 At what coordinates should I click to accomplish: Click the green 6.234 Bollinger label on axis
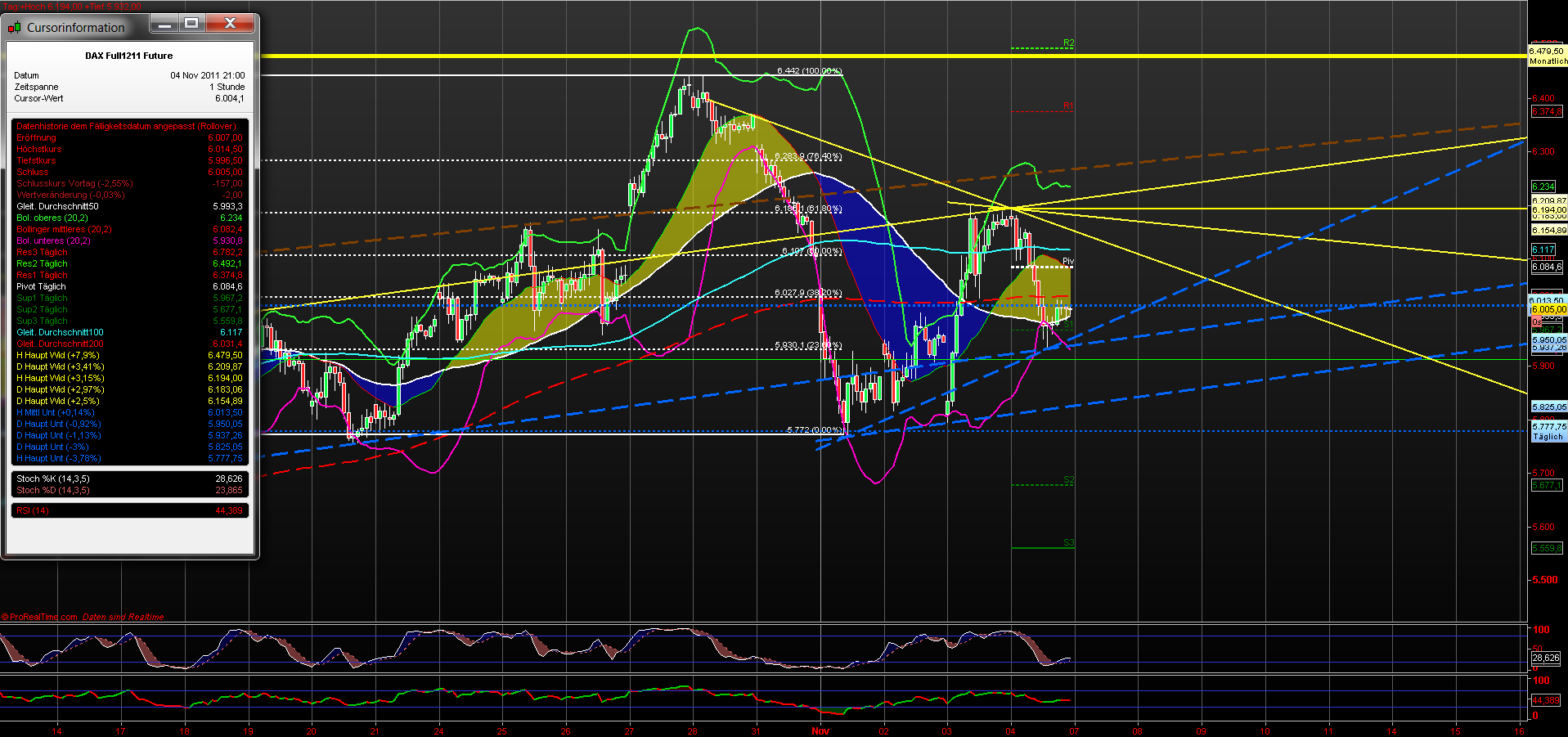pyautogui.click(x=1542, y=186)
